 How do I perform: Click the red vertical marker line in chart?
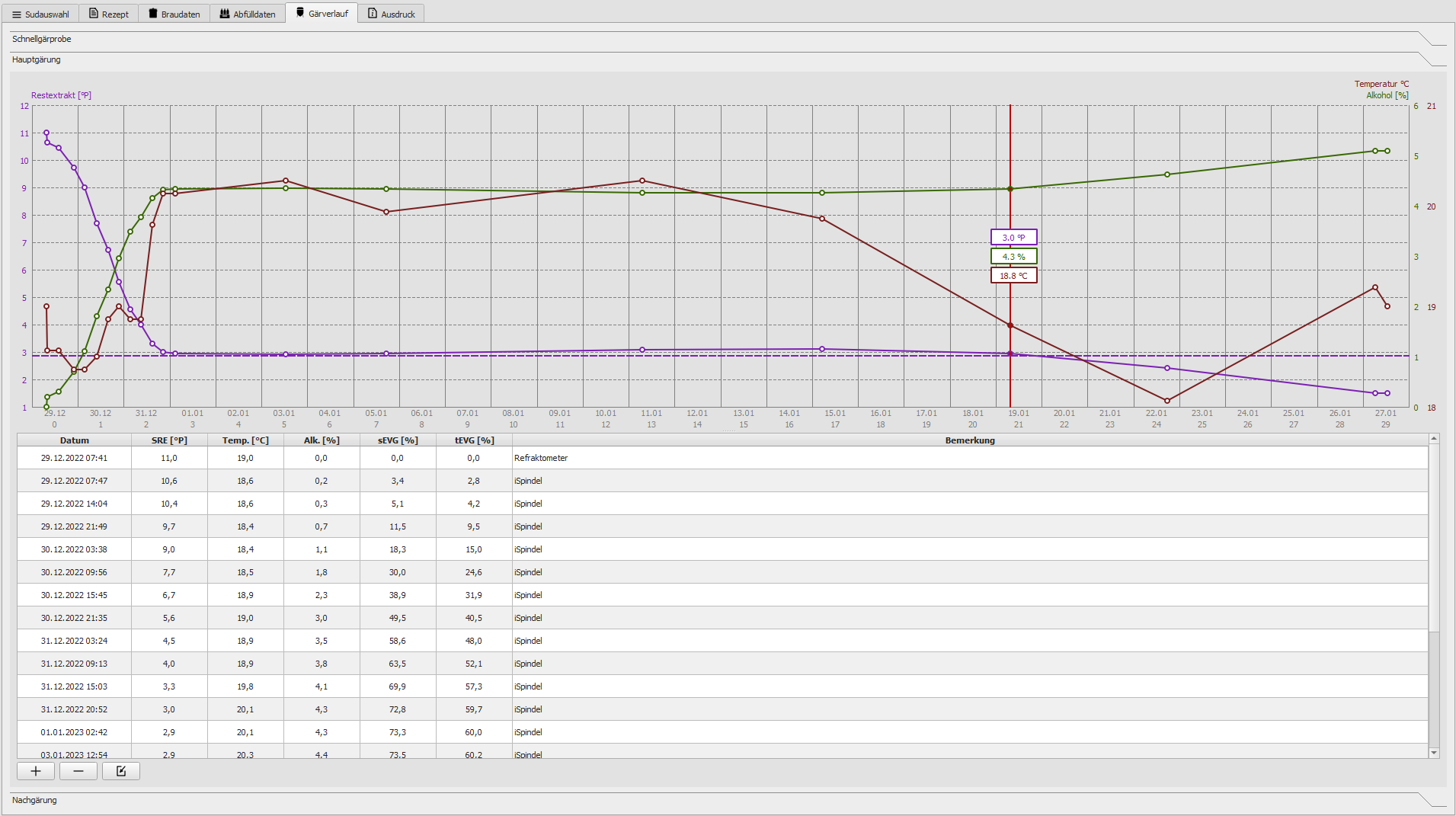coord(1010,152)
